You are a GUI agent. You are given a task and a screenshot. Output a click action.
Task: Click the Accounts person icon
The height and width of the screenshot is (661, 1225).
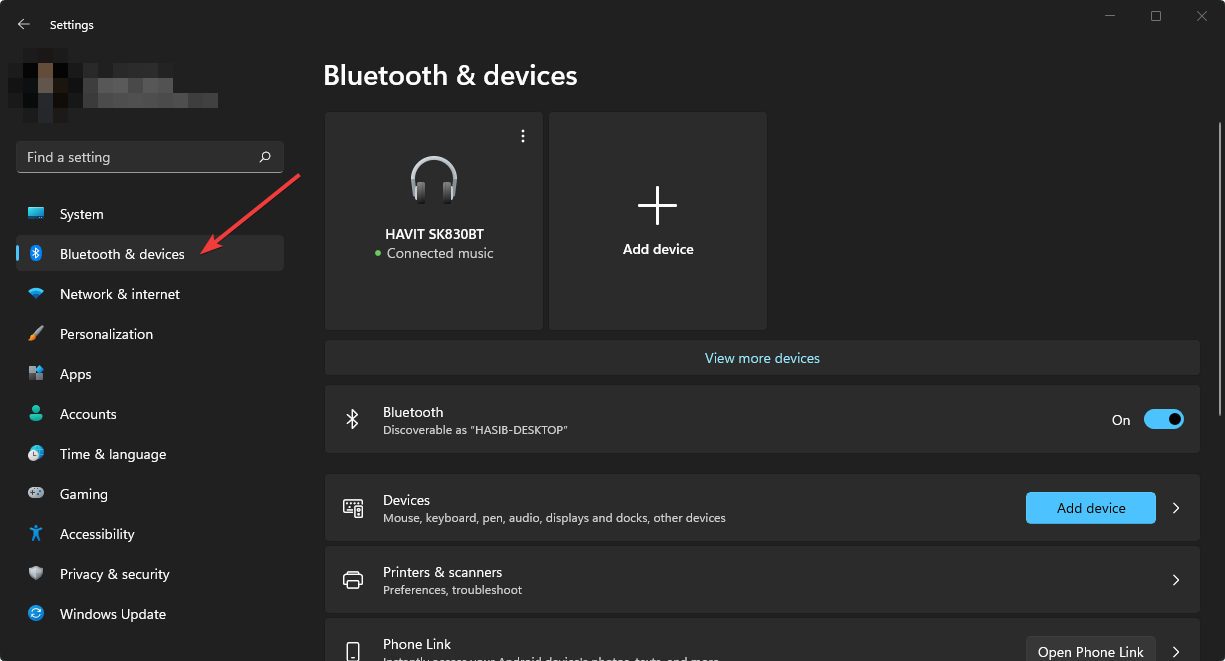(x=36, y=414)
